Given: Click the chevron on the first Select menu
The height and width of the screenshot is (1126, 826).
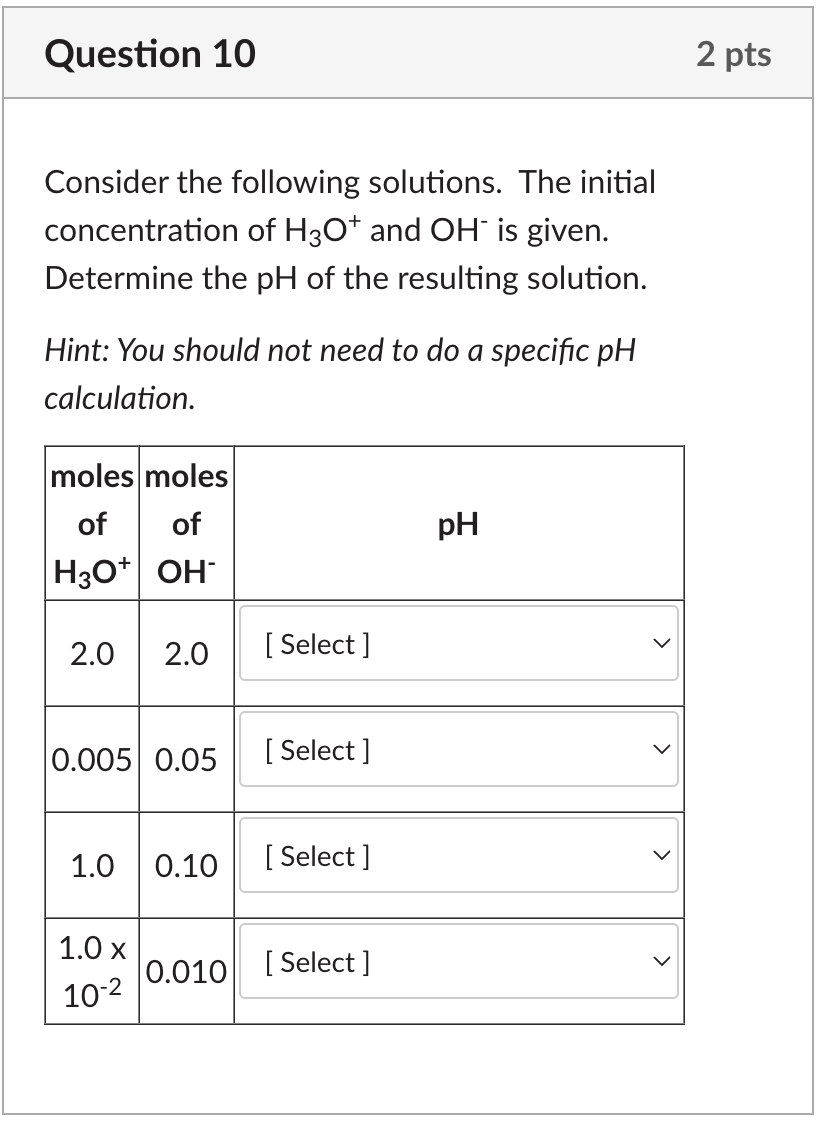Looking at the screenshot, I should coord(660,643).
